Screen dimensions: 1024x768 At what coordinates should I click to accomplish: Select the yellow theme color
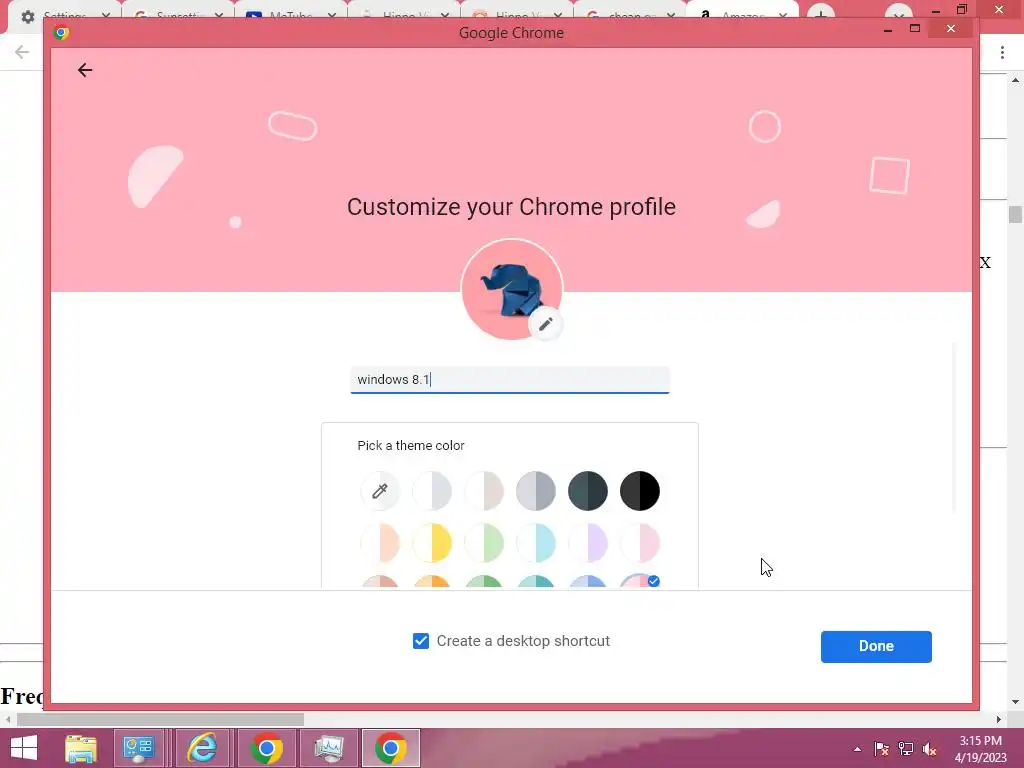[x=432, y=543]
